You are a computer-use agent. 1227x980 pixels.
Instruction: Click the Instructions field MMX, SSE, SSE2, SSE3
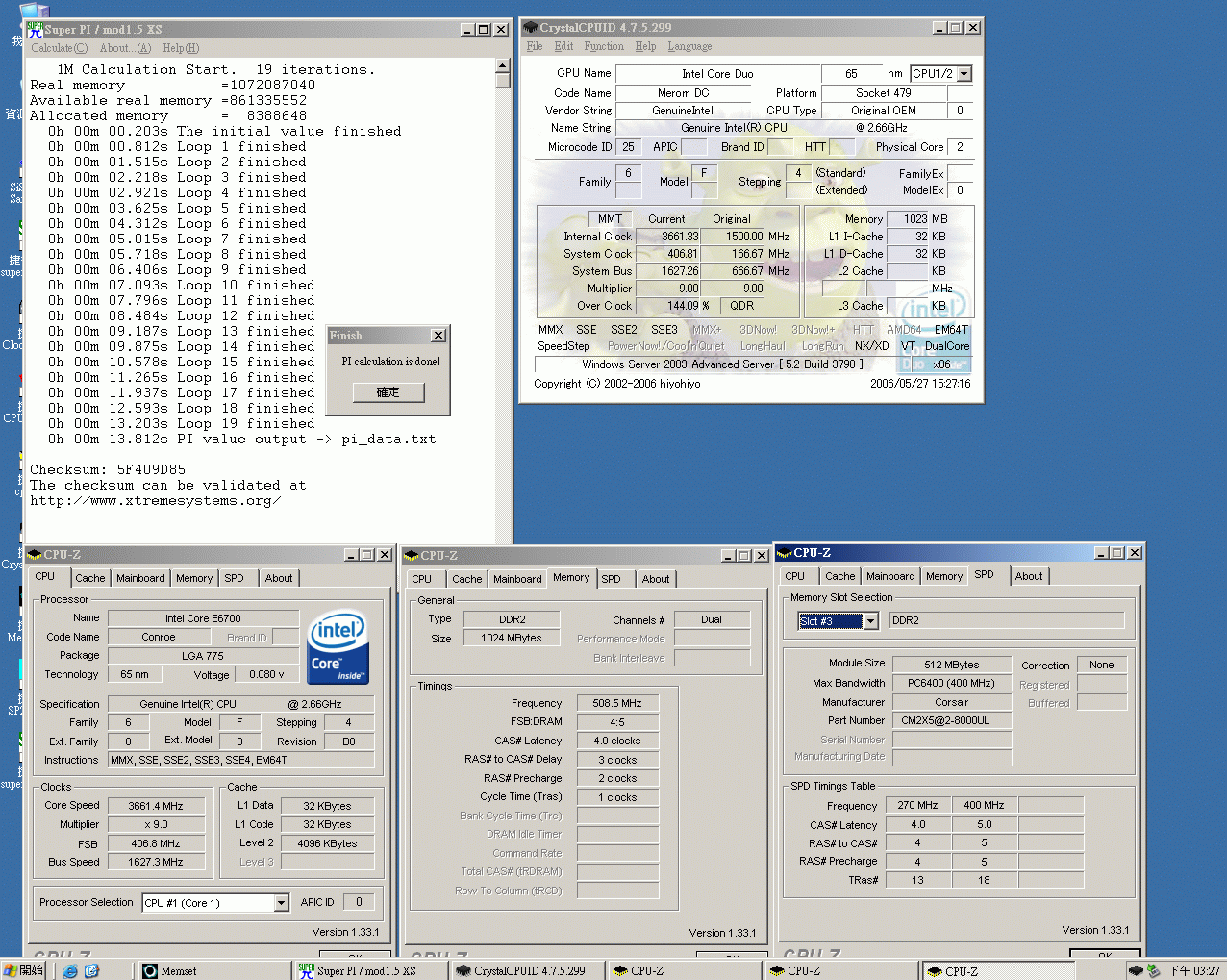pyautogui.click(x=241, y=760)
